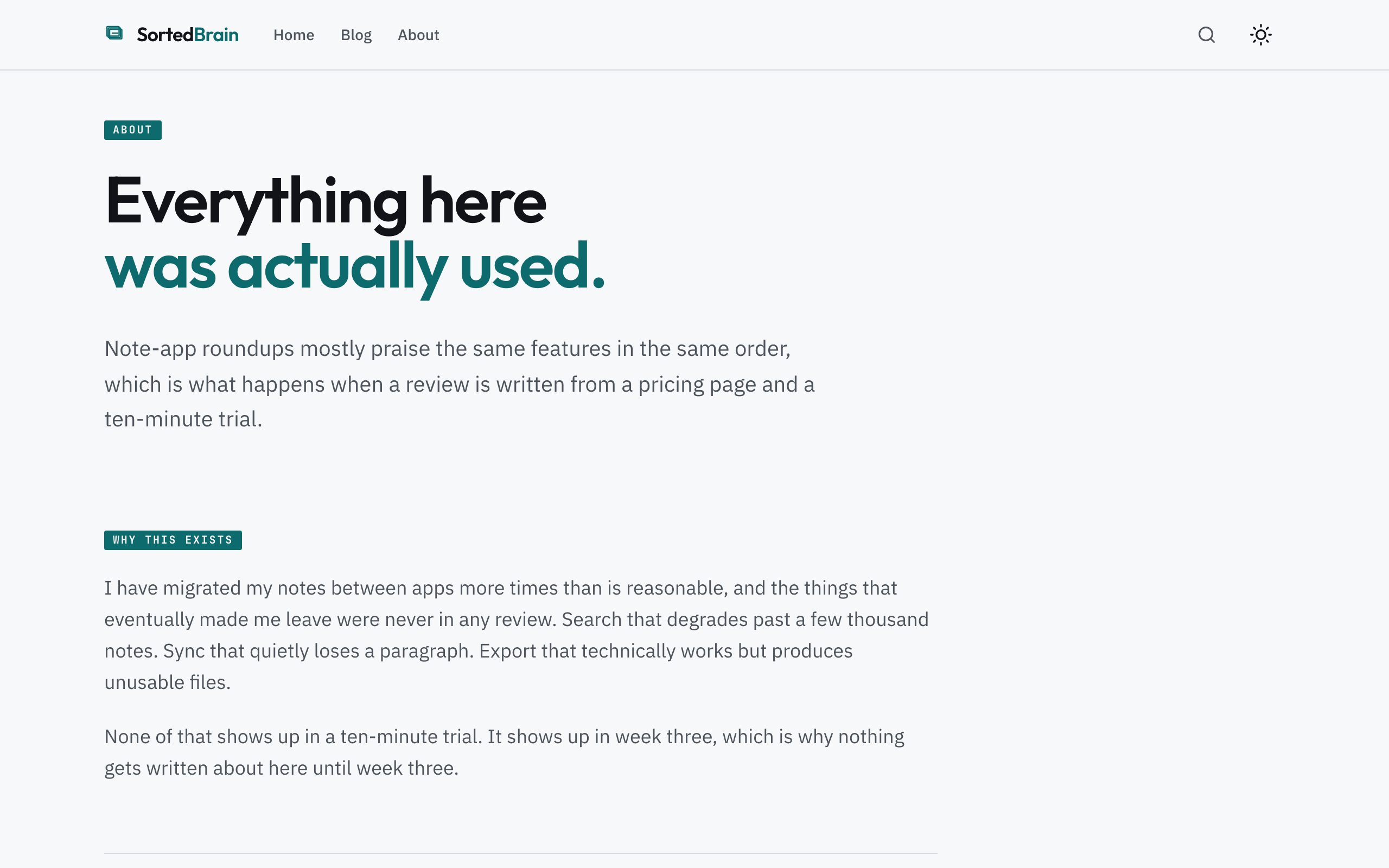The image size is (1389, 868).
Task: Click the words "unusable files."
Action: point(167,682)
